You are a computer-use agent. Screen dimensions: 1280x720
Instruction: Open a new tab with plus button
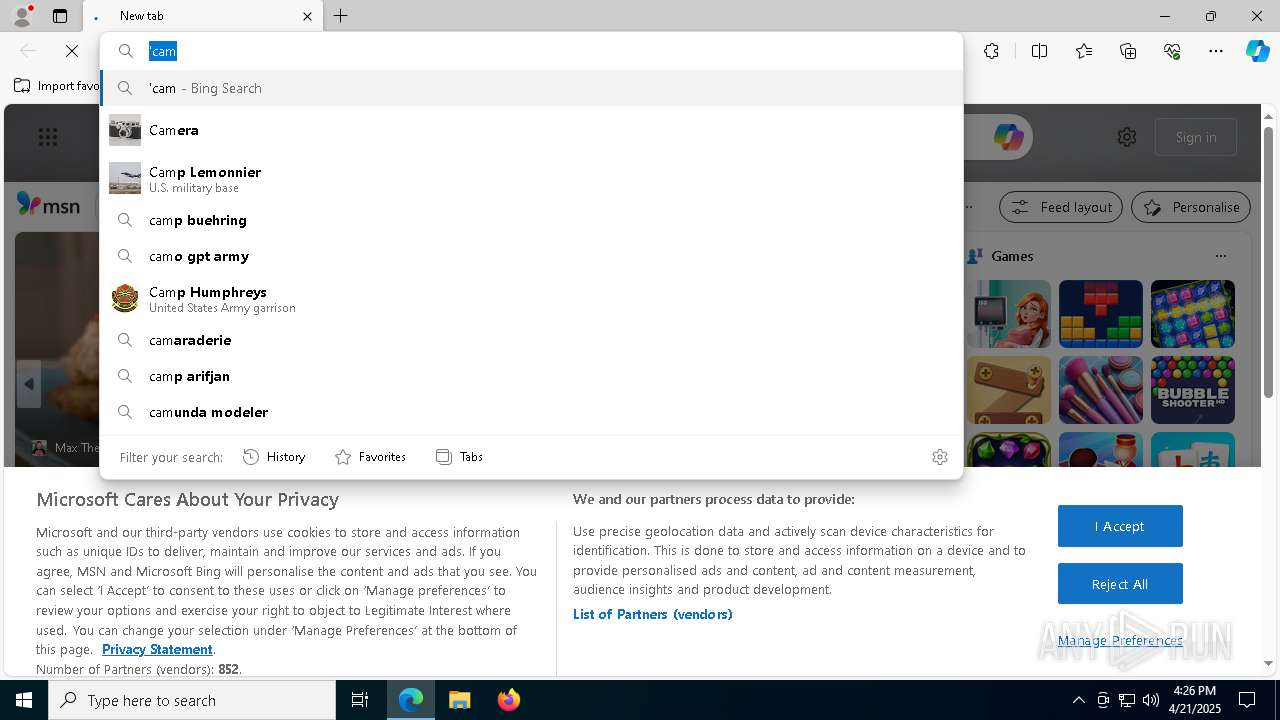(x=340, y=16)
